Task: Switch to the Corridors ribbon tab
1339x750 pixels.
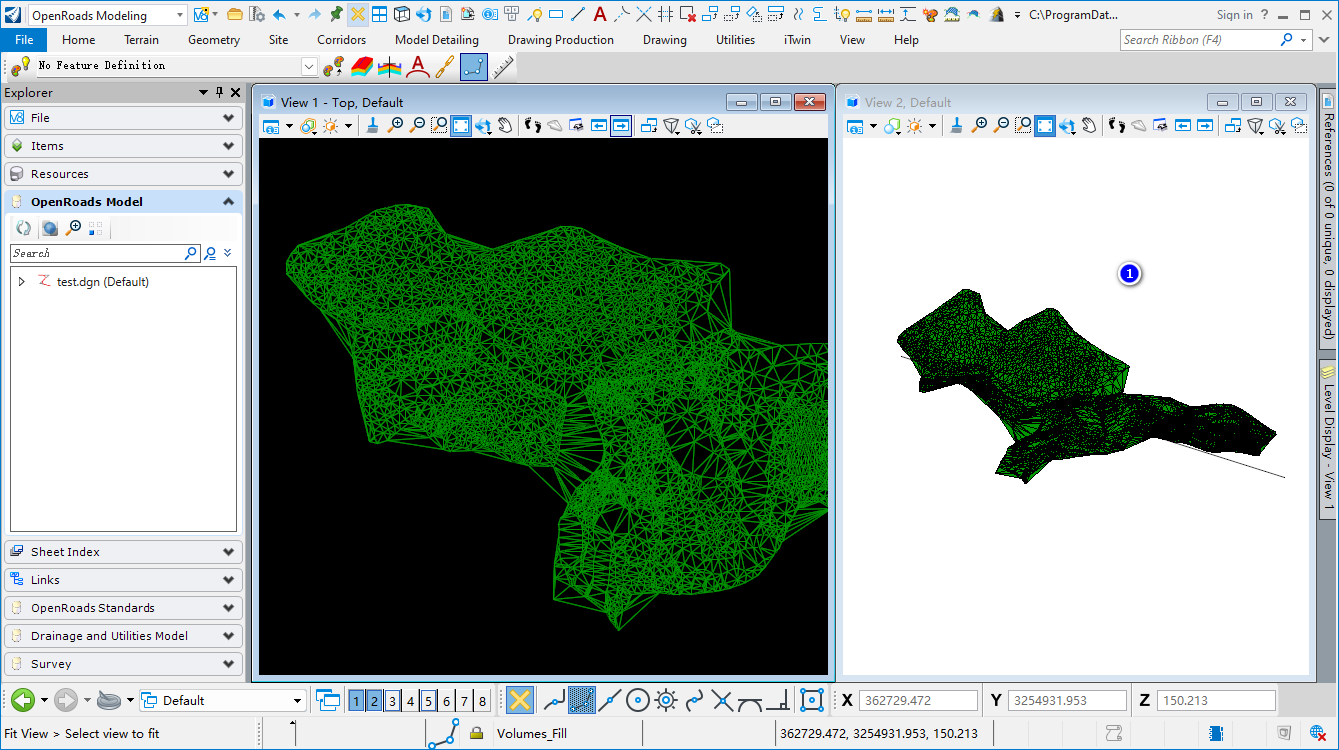Action: 342,40
